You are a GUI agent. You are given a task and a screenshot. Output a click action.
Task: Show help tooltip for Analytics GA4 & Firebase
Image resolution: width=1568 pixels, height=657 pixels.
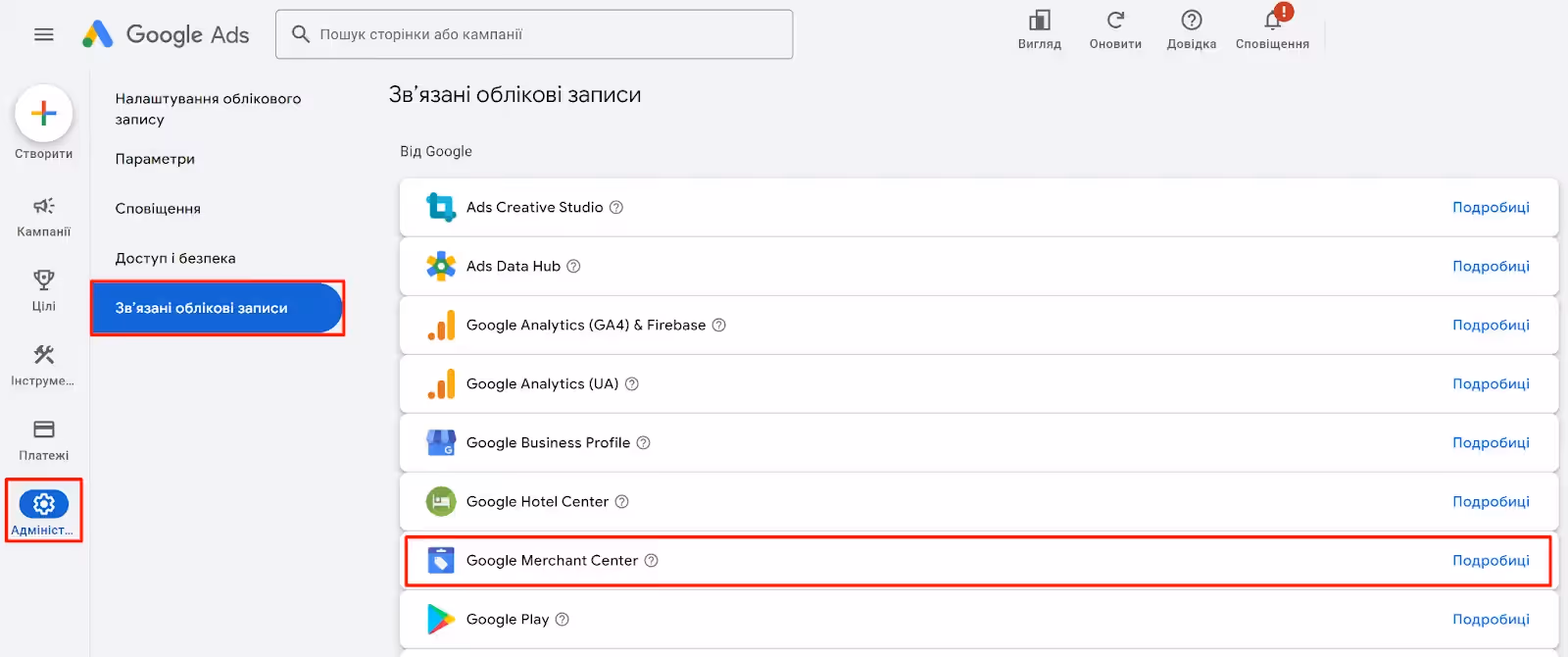click(x=718, y=325)
